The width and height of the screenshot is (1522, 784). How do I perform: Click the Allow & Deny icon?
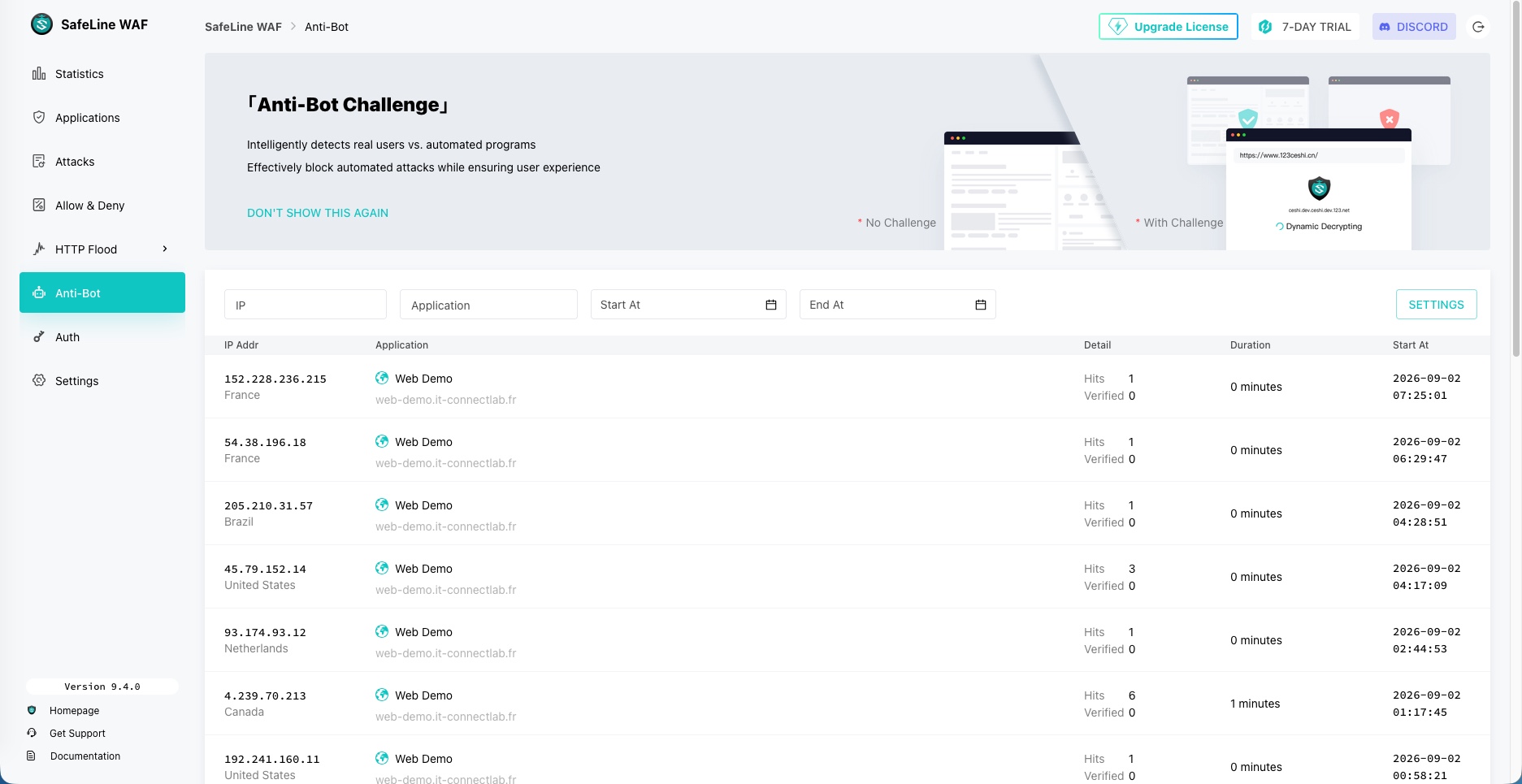pos(39,206)
